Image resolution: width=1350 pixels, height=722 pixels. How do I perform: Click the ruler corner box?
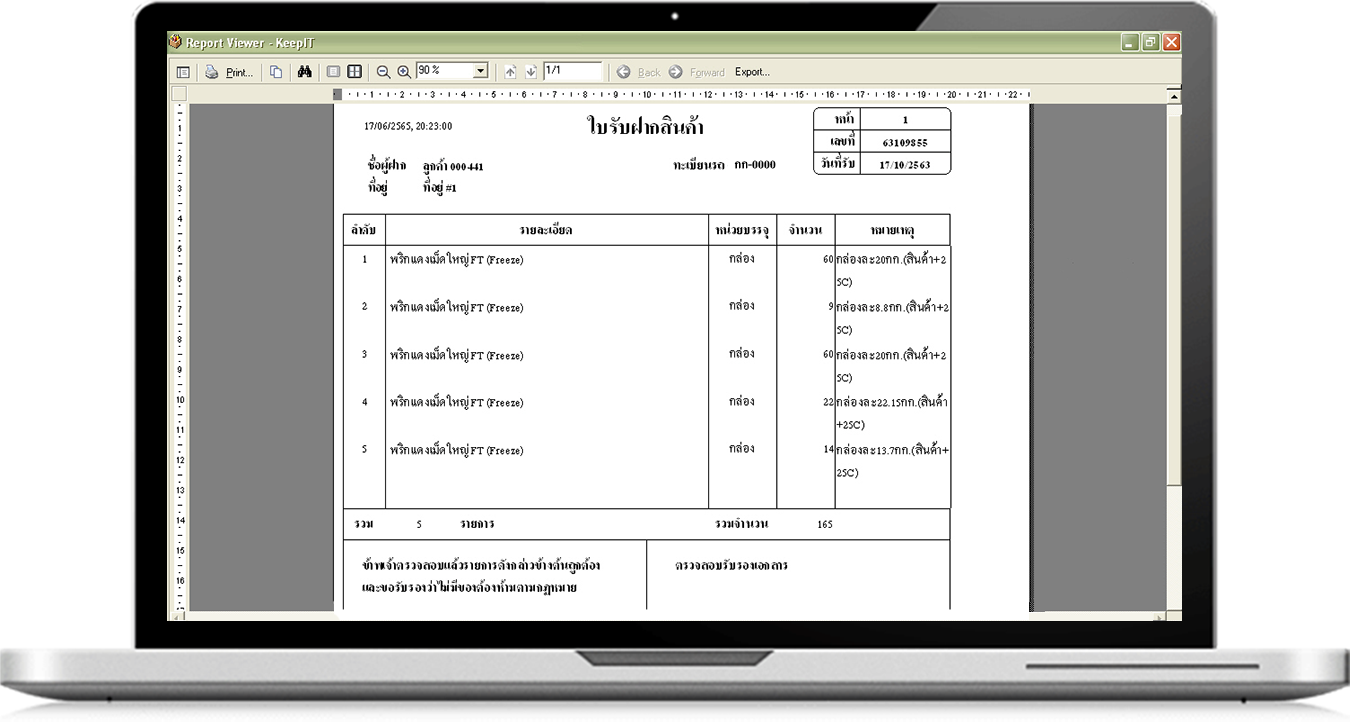(x=179, y=94)
